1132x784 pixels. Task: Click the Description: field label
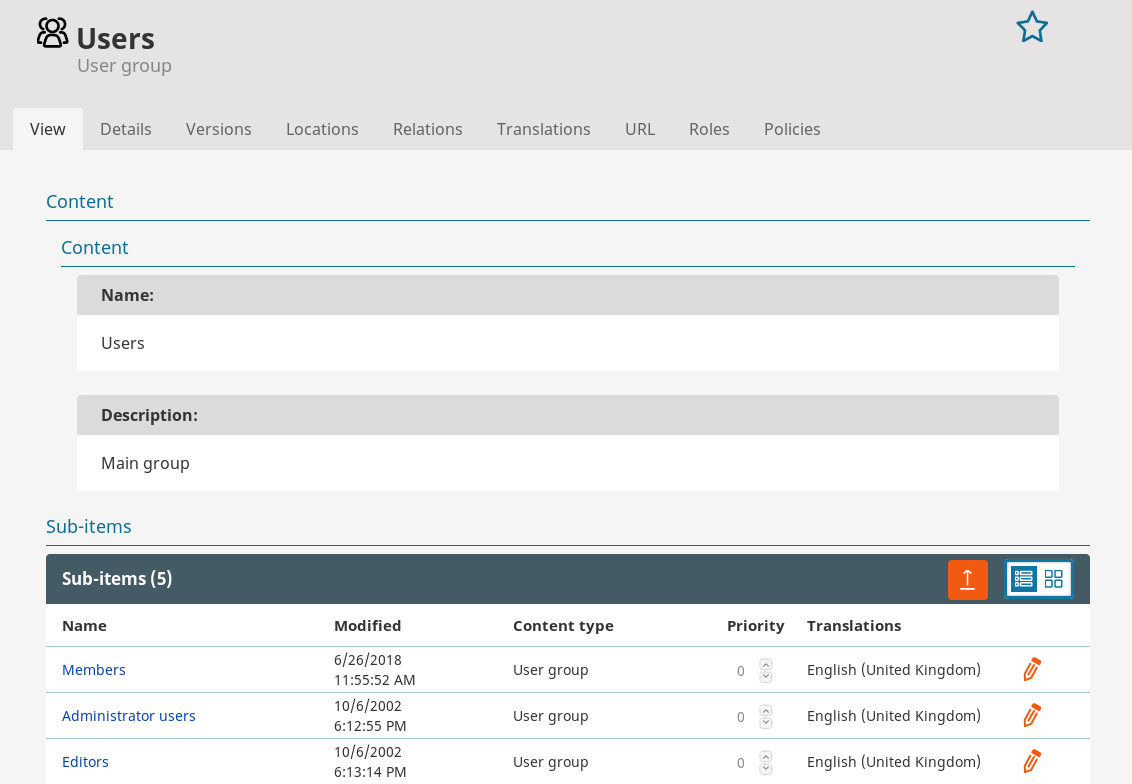(149, 415)
